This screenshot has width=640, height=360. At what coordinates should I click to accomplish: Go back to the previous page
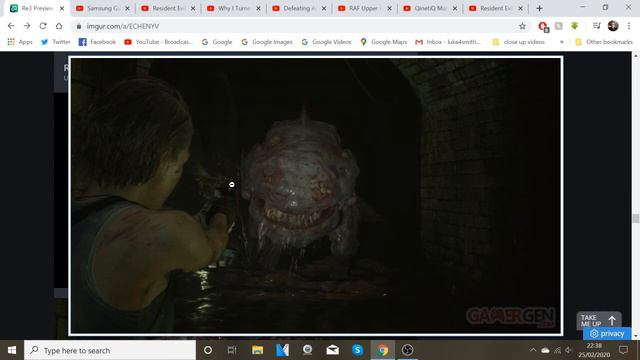pos(11,26)
